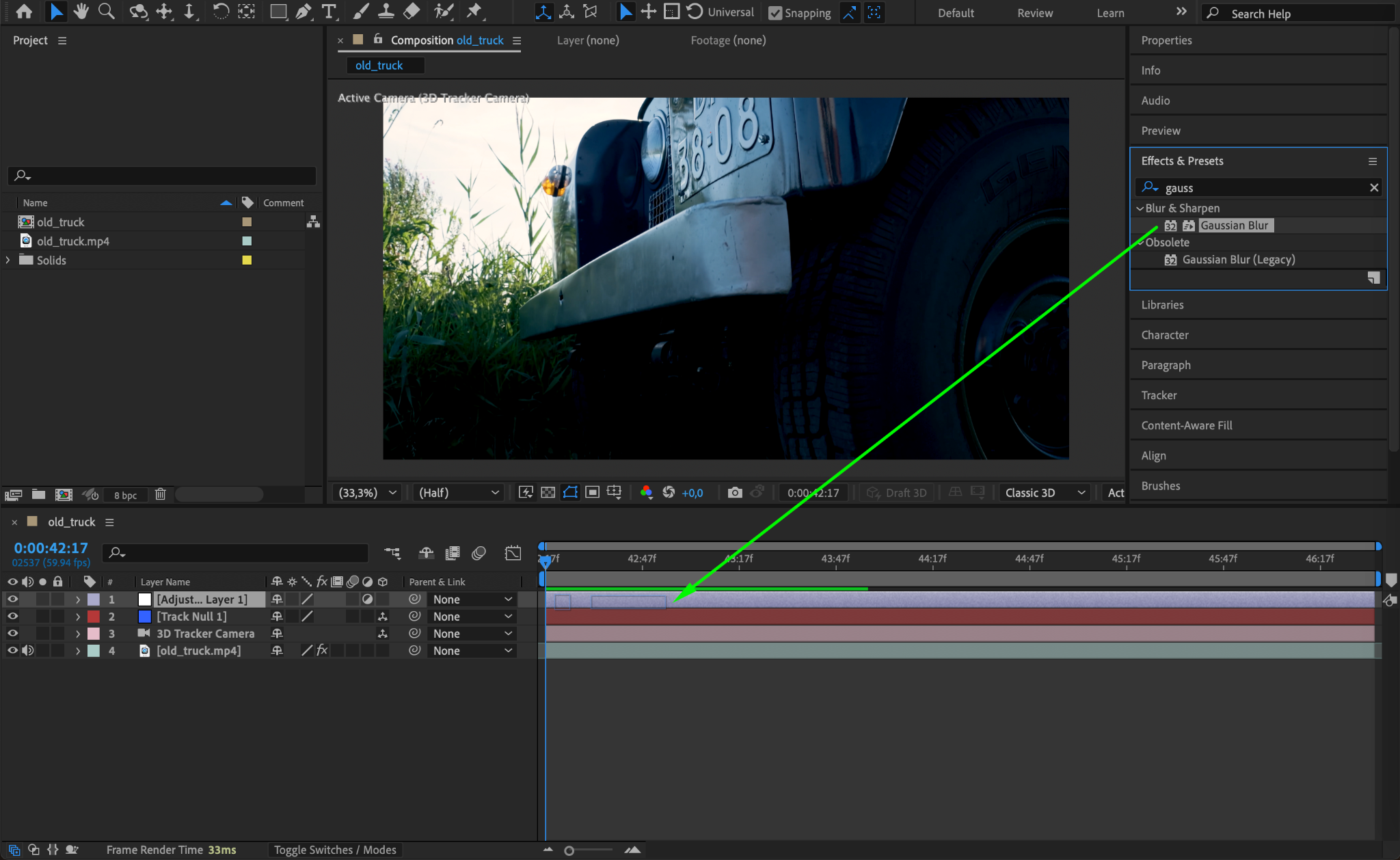The height and width of the screenshot is (860, 1400).
Task: Expand the Solids folder
Action: pyautogui.click(x=8, y=260)
